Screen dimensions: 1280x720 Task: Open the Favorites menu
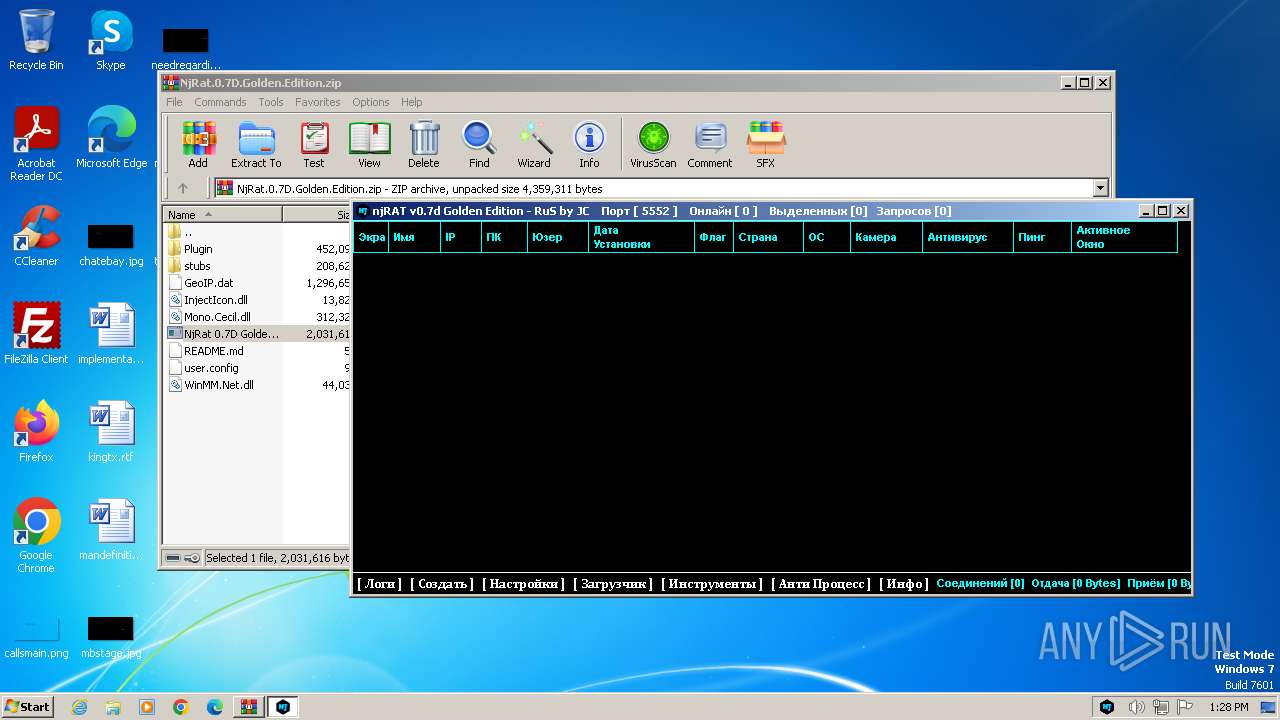(318, 102)
